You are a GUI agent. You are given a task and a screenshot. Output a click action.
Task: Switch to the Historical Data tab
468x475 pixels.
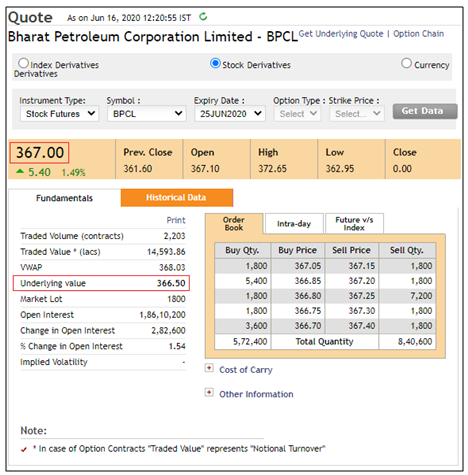pos(177,198)
